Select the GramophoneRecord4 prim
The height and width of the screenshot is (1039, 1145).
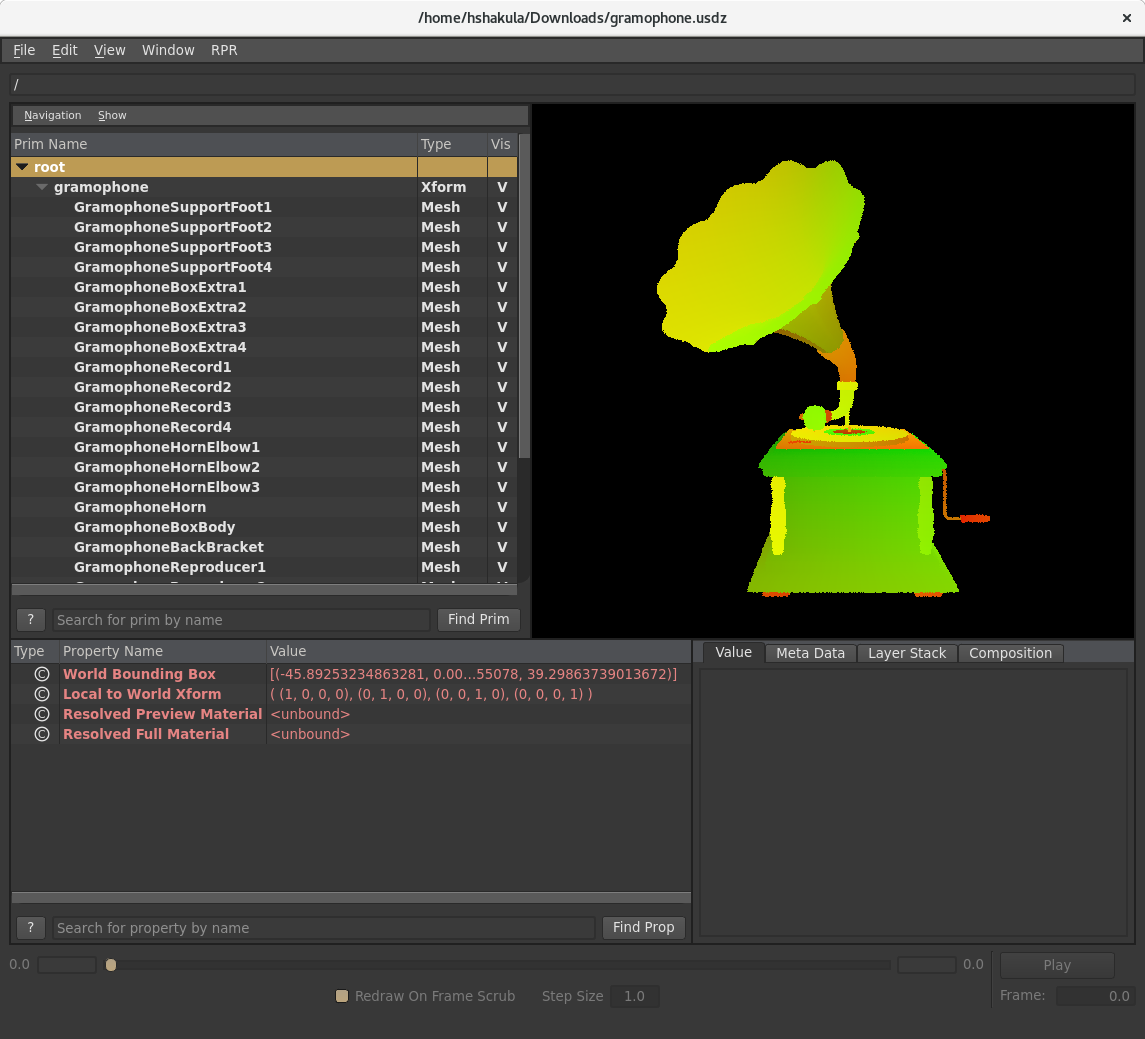[153, 427]
